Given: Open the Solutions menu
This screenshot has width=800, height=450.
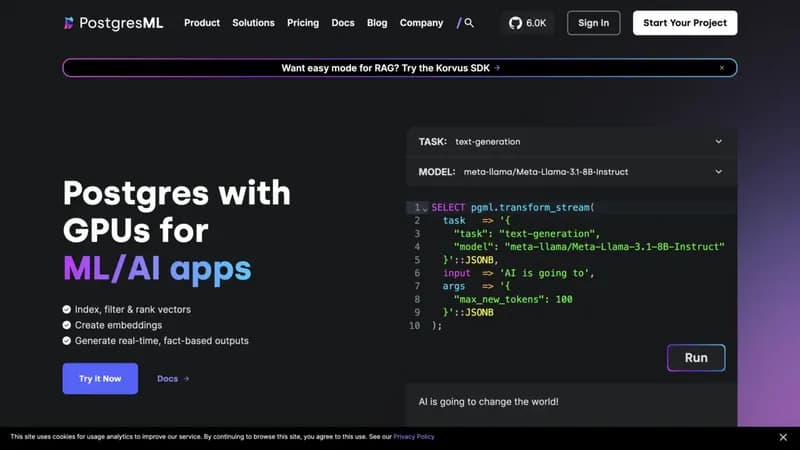Looking at the screenshot, I should pyautogui.click(x=253, y=23).
